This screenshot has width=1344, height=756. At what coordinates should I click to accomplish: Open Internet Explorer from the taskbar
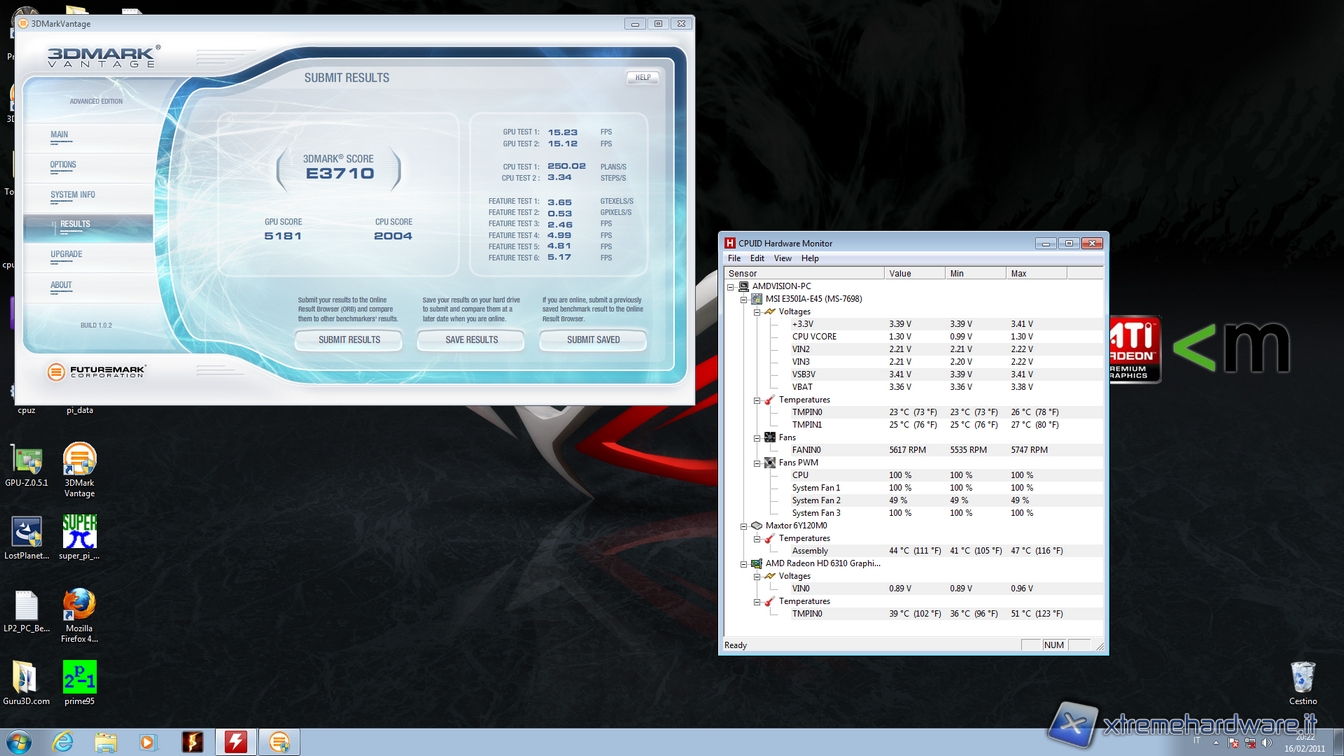point(63,742)
